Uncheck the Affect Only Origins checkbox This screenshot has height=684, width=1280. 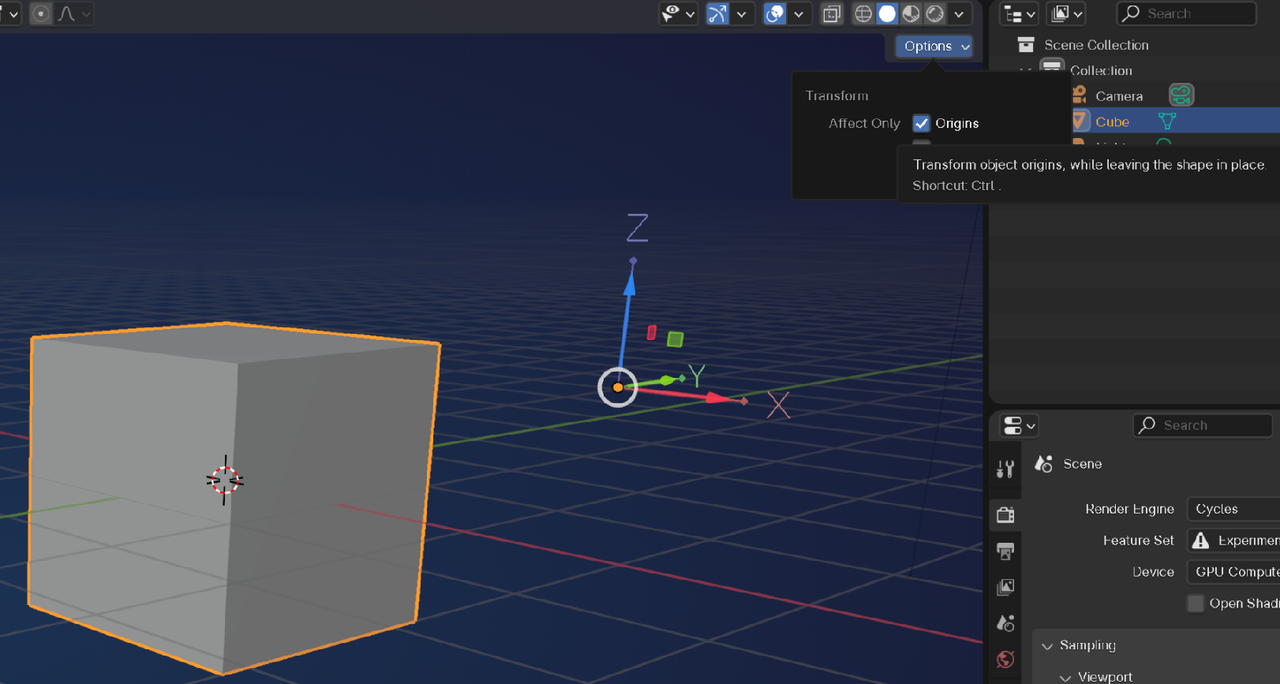[x=921, y=124]
